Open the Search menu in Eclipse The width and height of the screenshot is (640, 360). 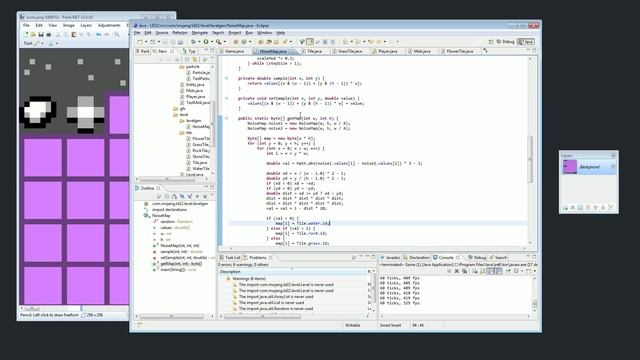pyautogui.click(x=218, y=33)
